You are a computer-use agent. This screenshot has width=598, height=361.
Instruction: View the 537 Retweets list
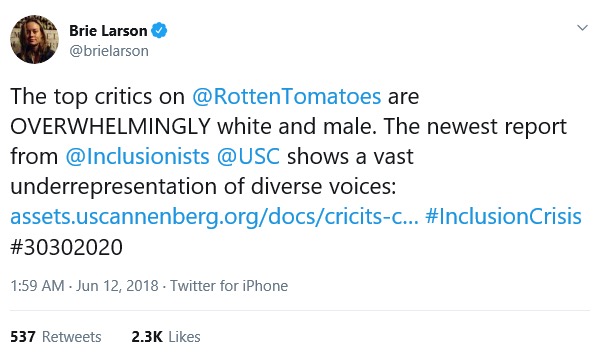[56, 337]
